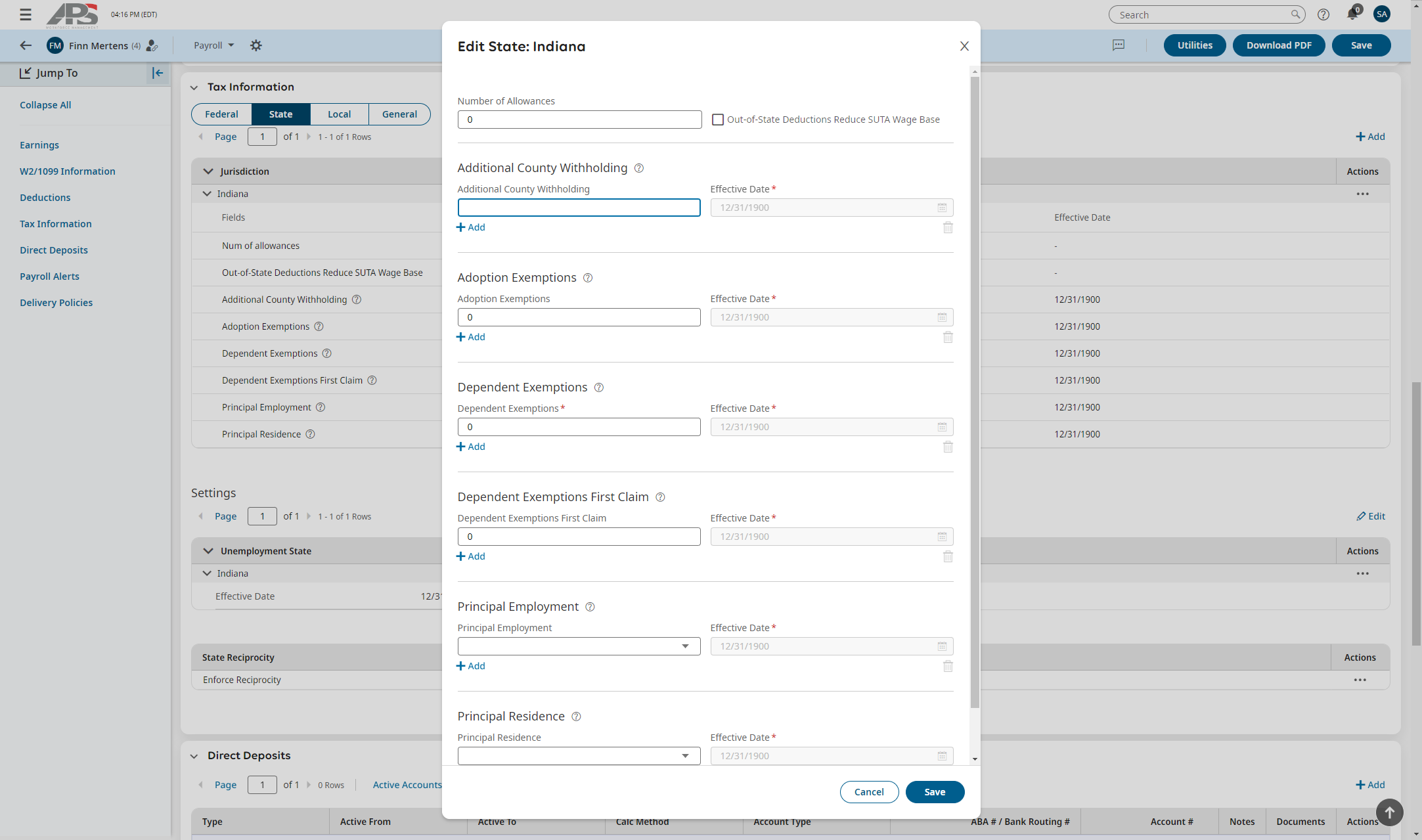Viewport: 1422px width, 840px height.
Task: Open the hamburger main menu
Action: click(26, 14)
